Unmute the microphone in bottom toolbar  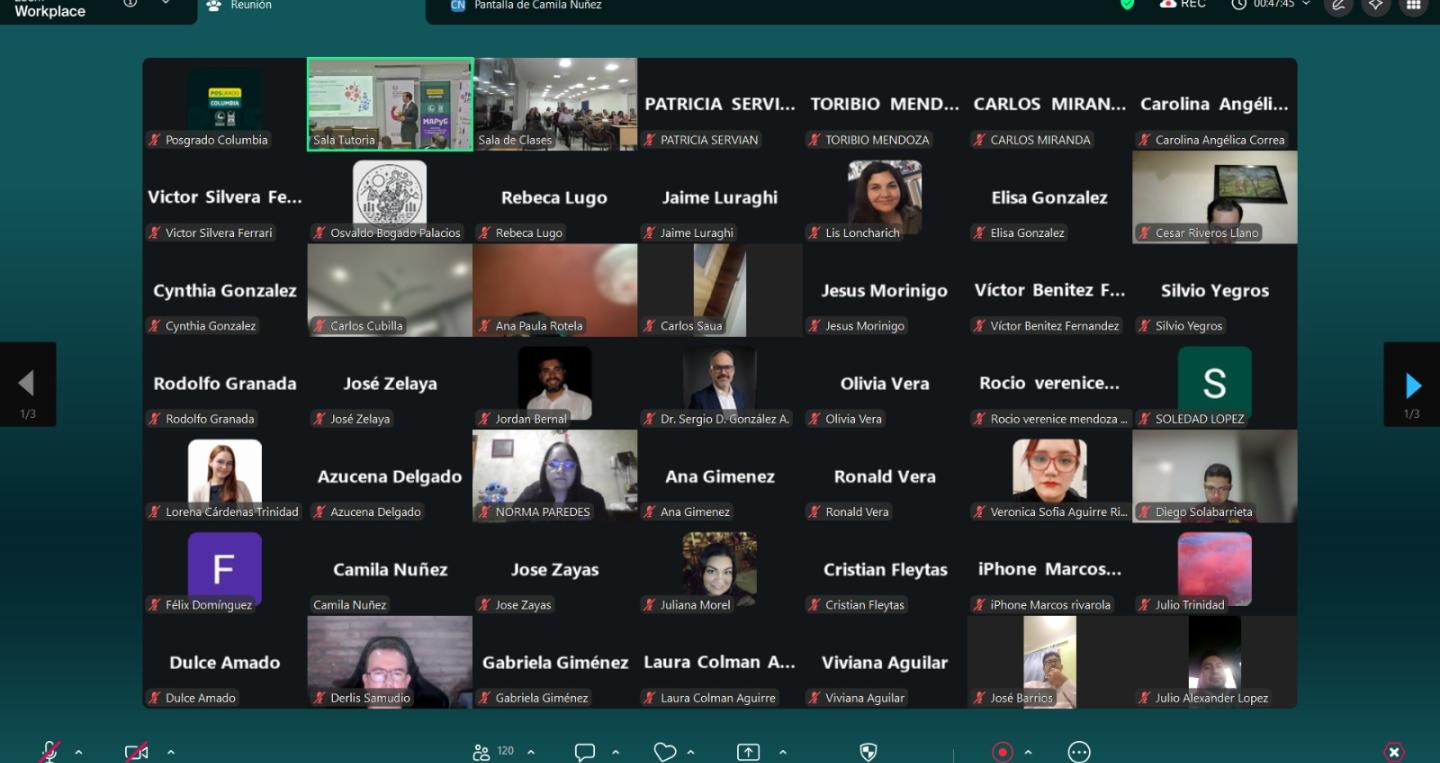pos(48,752)
